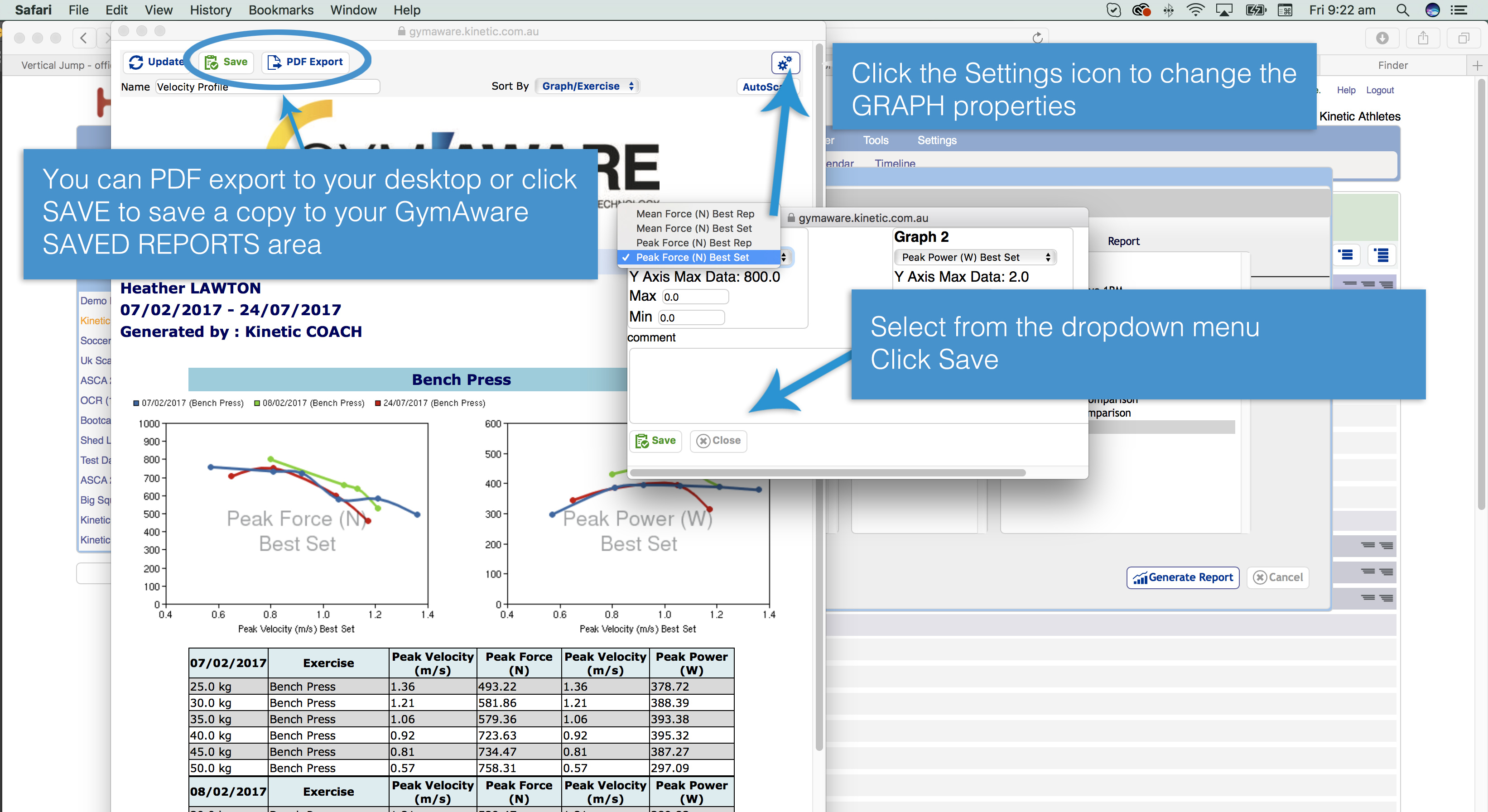Open the Safari File menu
Screen dimensions: 1488x812
coord(78,10)
